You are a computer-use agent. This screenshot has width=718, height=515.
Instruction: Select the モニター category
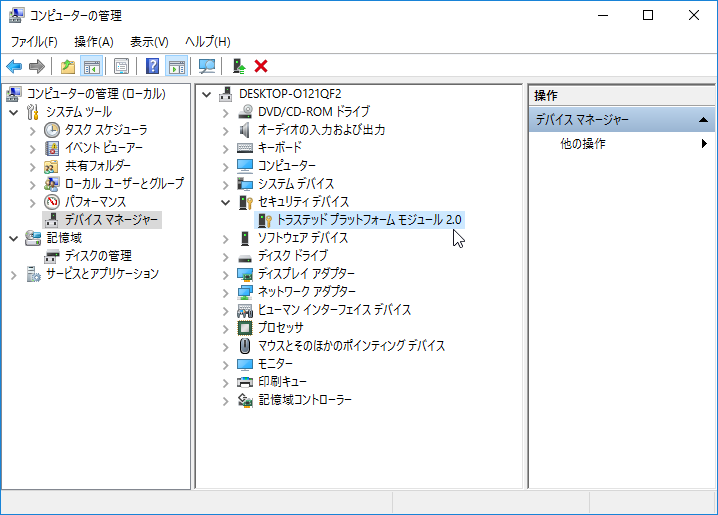[x=275, y=363]
